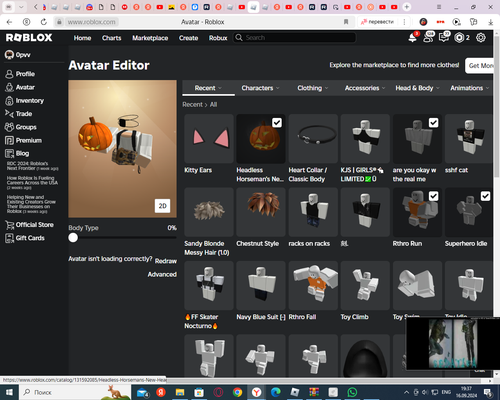The height and width of the screenshot is (400, 500).
Task: Select the Heart Collar item thumbnail
Action: [x=313, y=139]
